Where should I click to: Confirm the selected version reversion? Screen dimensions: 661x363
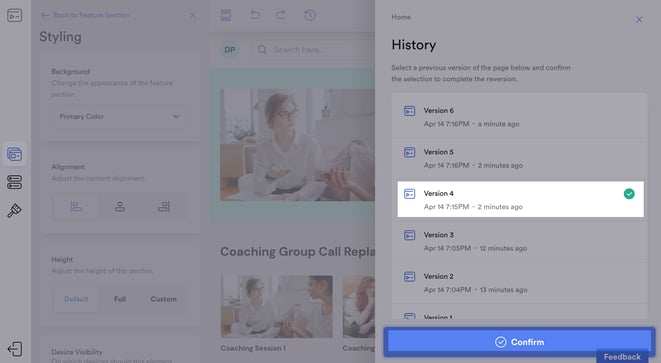519,342
